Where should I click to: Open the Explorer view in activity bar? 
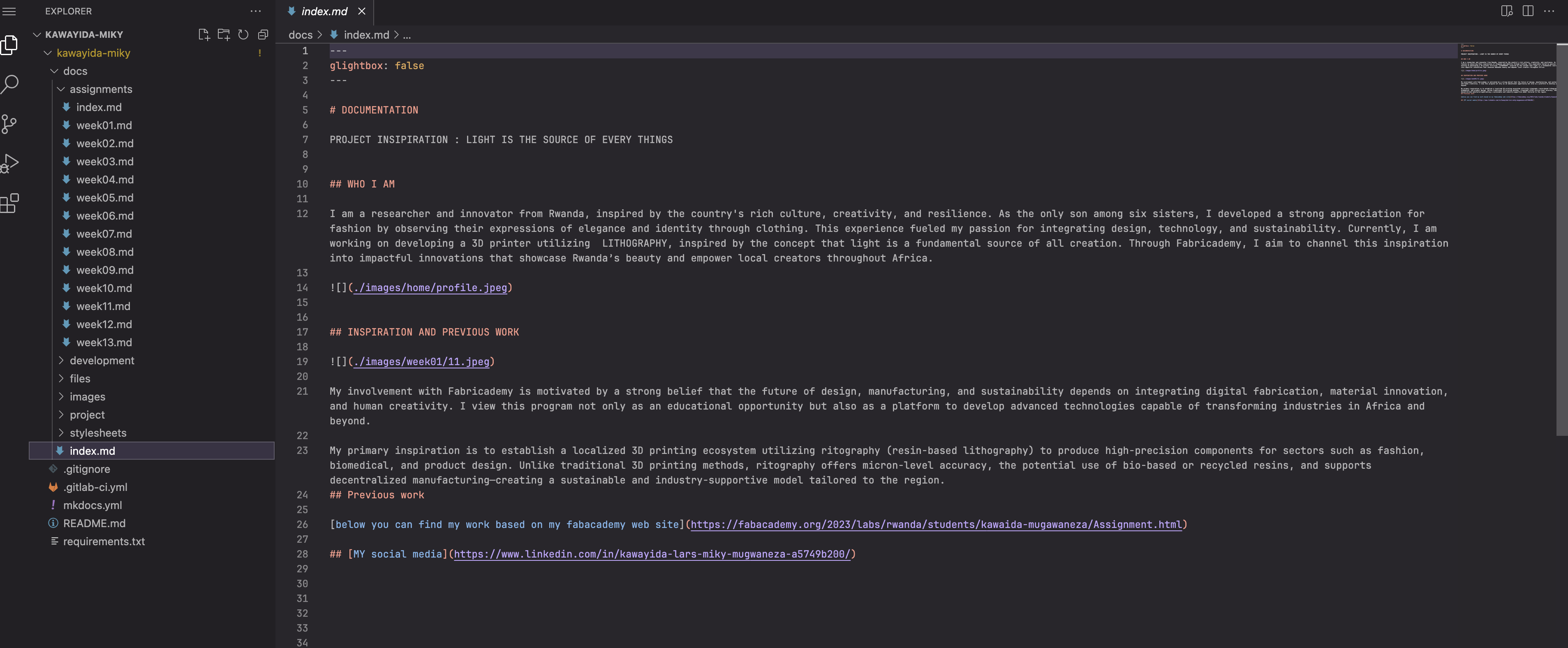click(9, 44)
